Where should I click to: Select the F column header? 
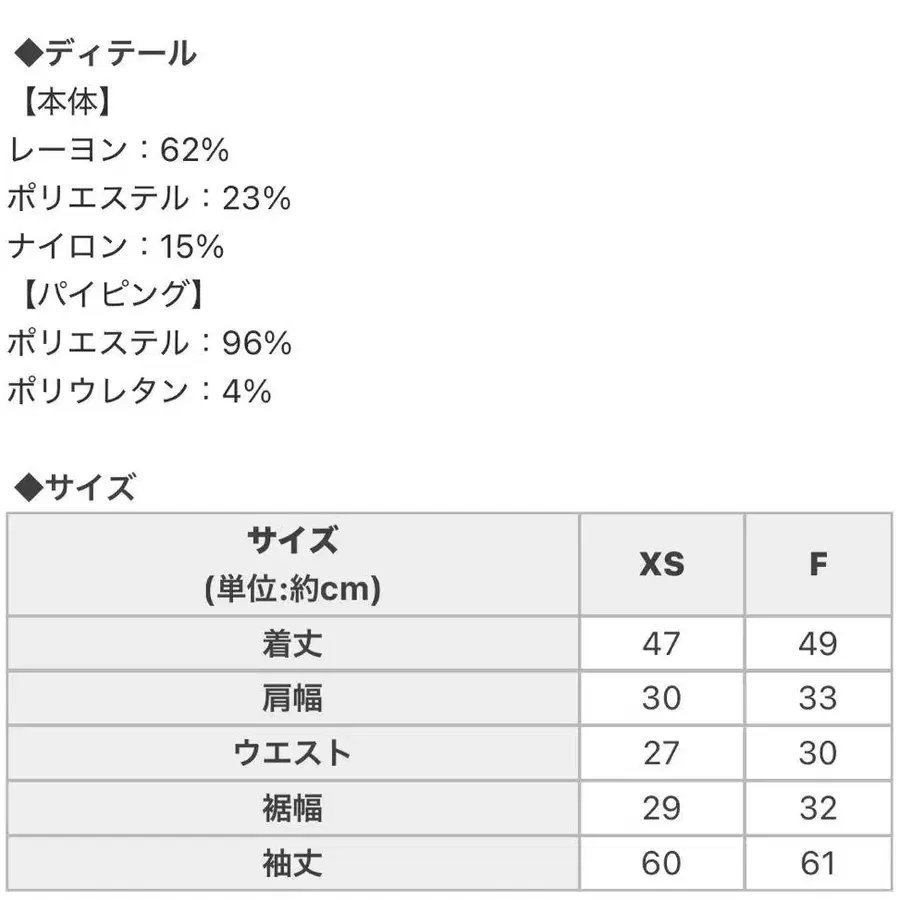pyautogui.click(x=818, y=565)
